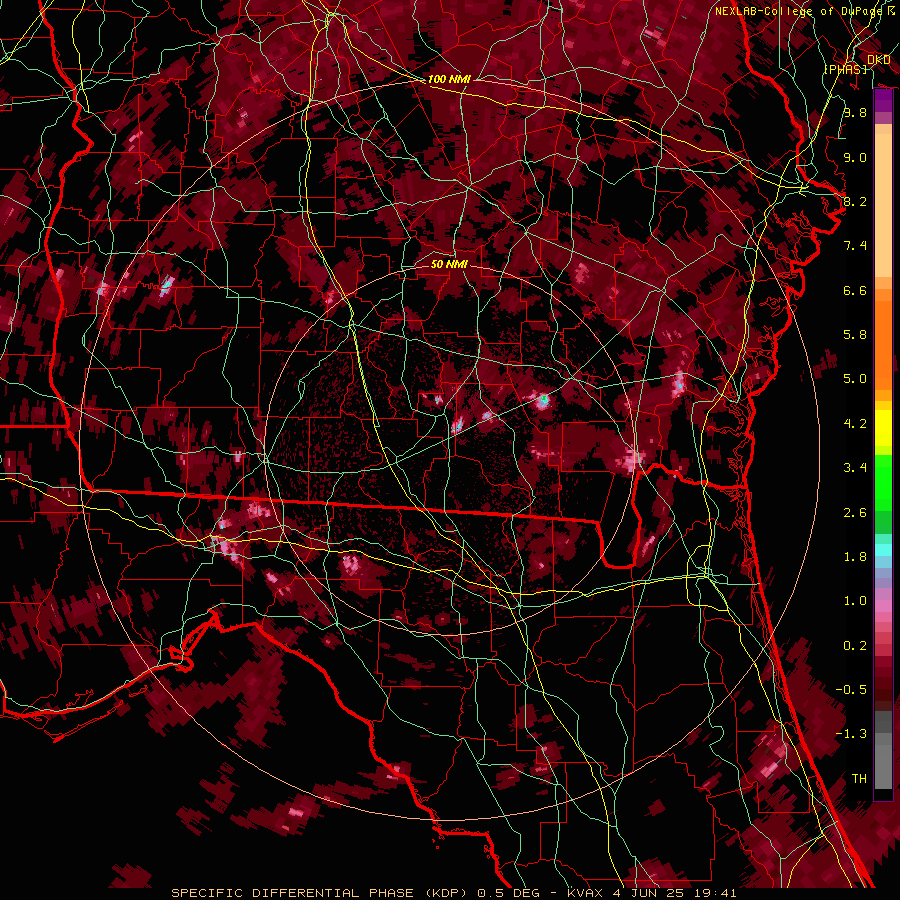
Task: Click the TH label on the scale
Action: [859, 779]
